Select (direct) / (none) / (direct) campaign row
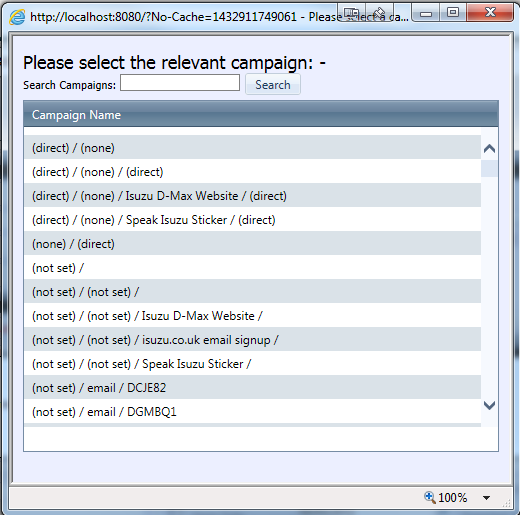The width and height of the screenshot is (520, 515). click(252, 171)
